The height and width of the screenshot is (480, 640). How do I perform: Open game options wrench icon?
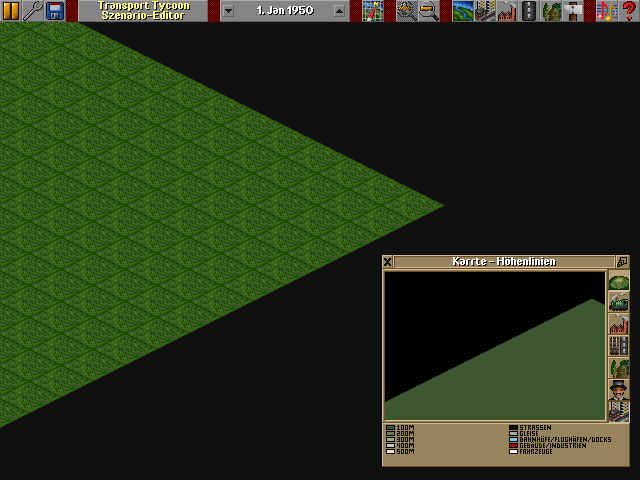coord(33,11)
